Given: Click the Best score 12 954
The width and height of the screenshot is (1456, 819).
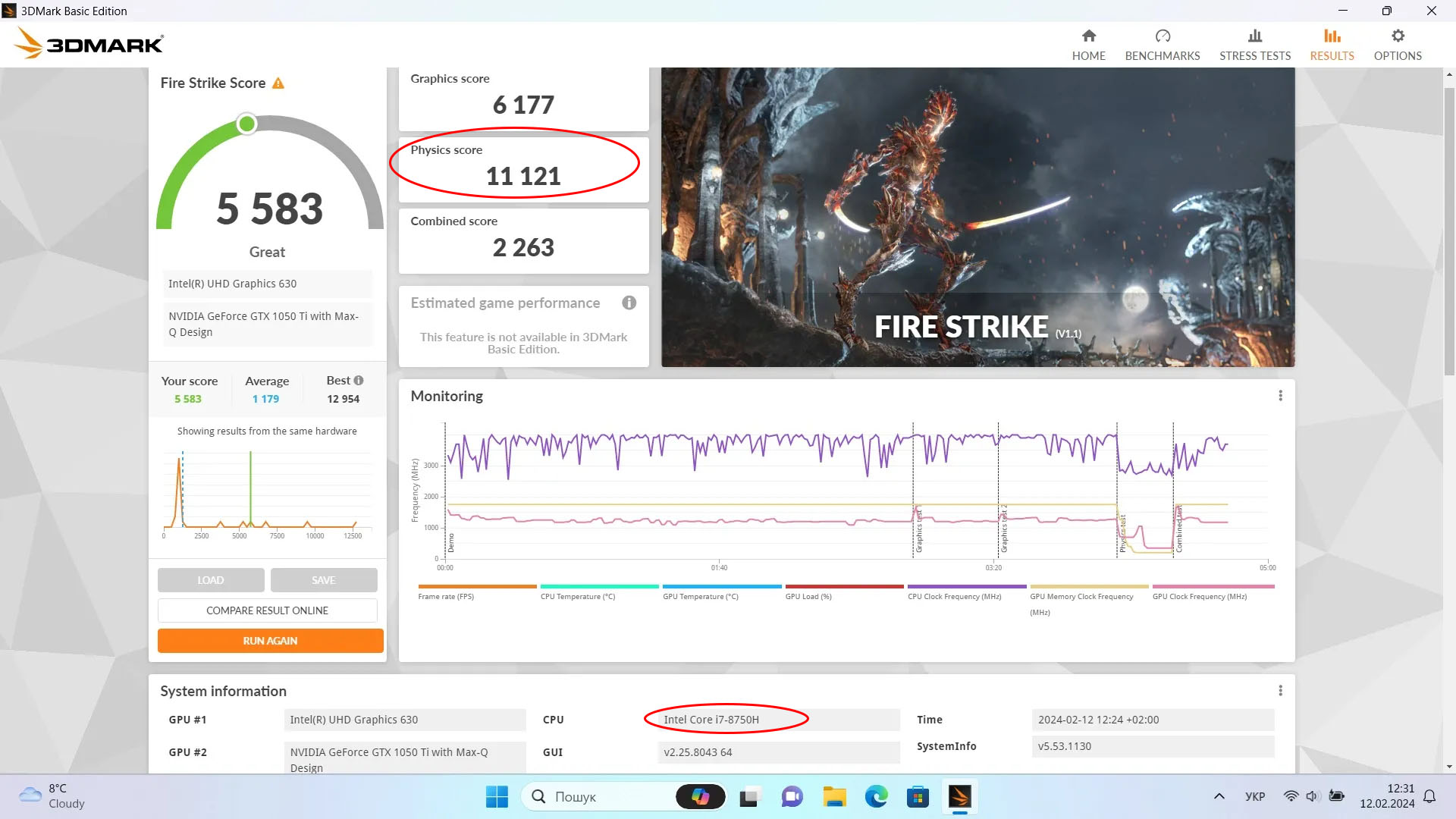Looking at the screenshot, I should (343, 399).
